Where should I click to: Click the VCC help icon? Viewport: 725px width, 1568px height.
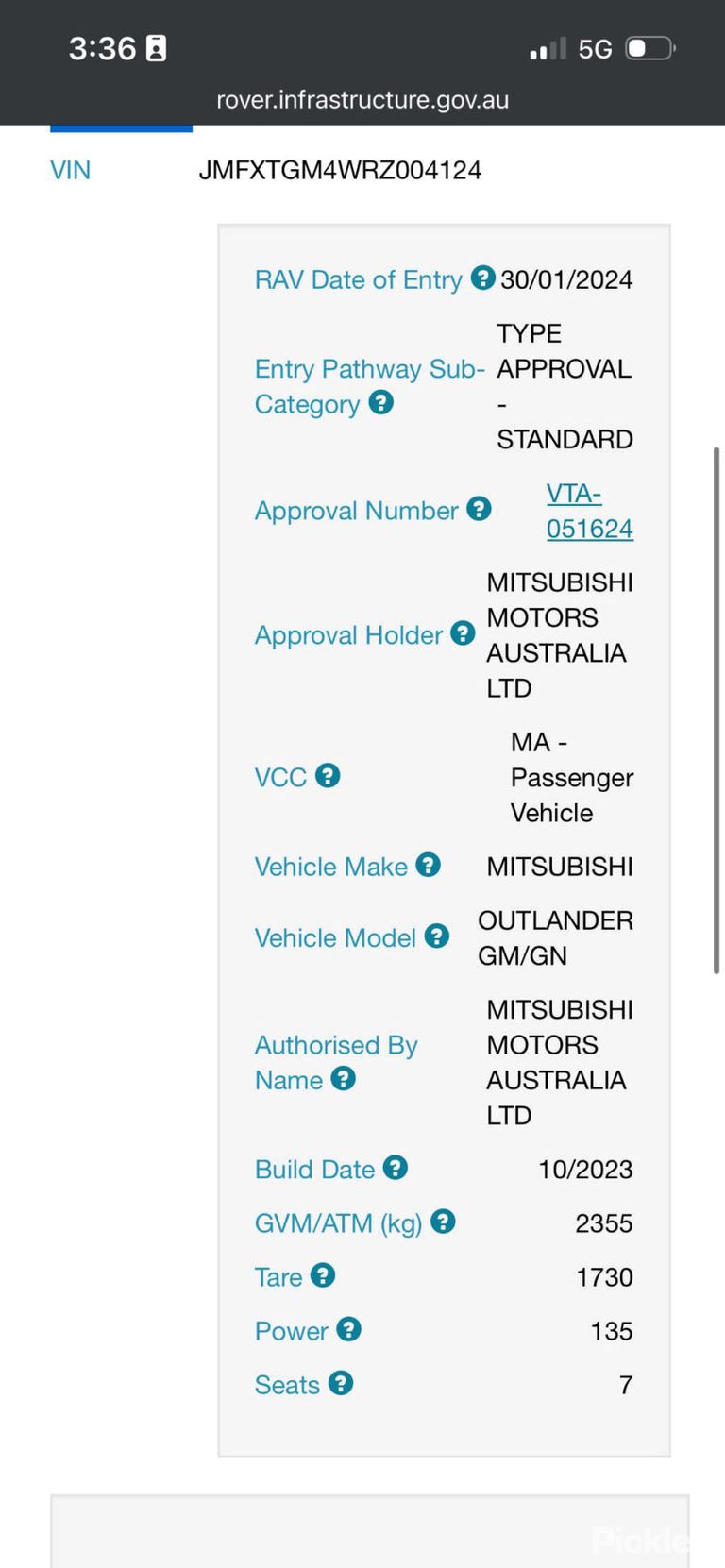(x=328, y=776)
